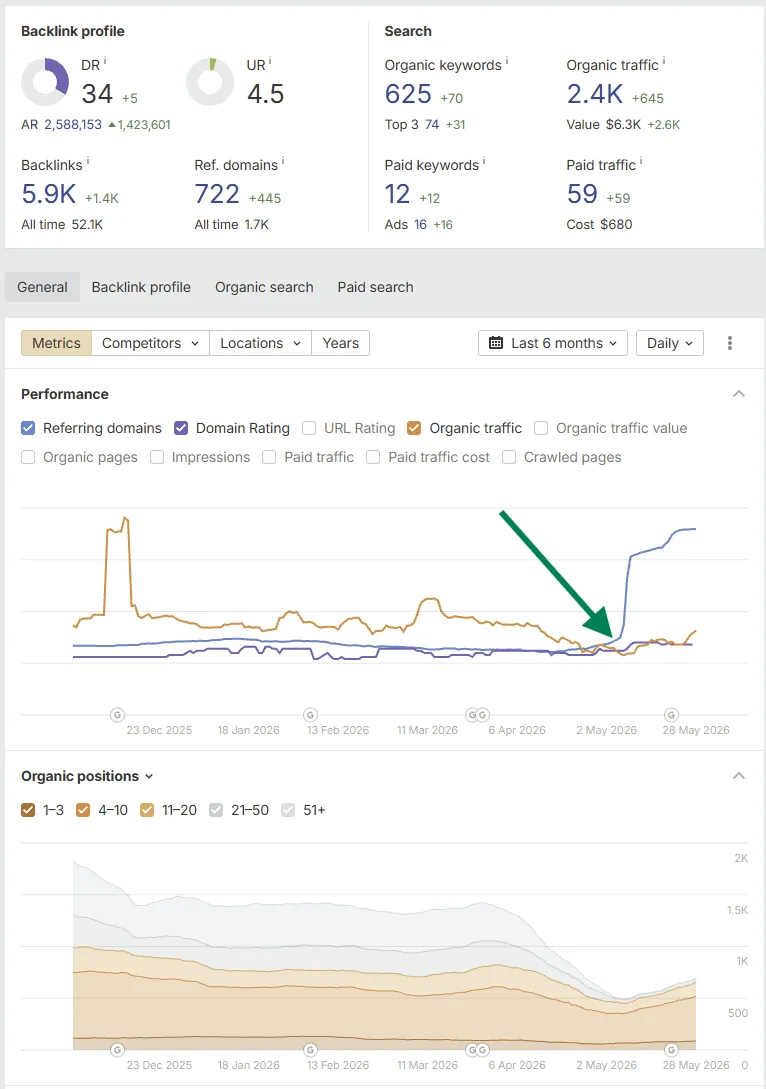Click the Backlink profile heading
This screenshot has height=1089, width=766.
73,31
